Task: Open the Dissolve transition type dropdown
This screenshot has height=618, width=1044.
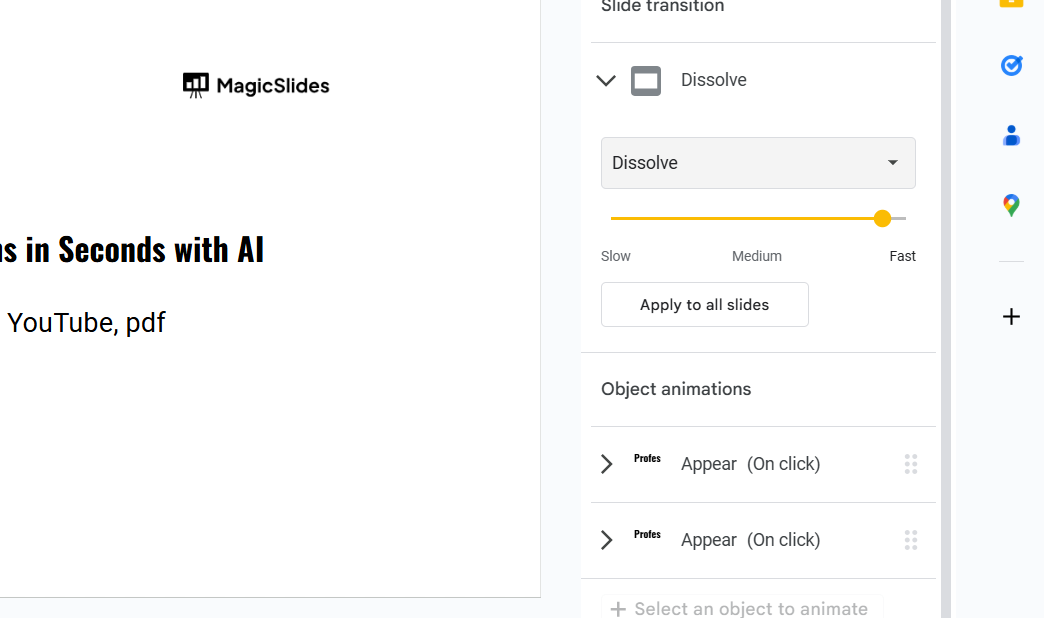Action: (758, 163)
